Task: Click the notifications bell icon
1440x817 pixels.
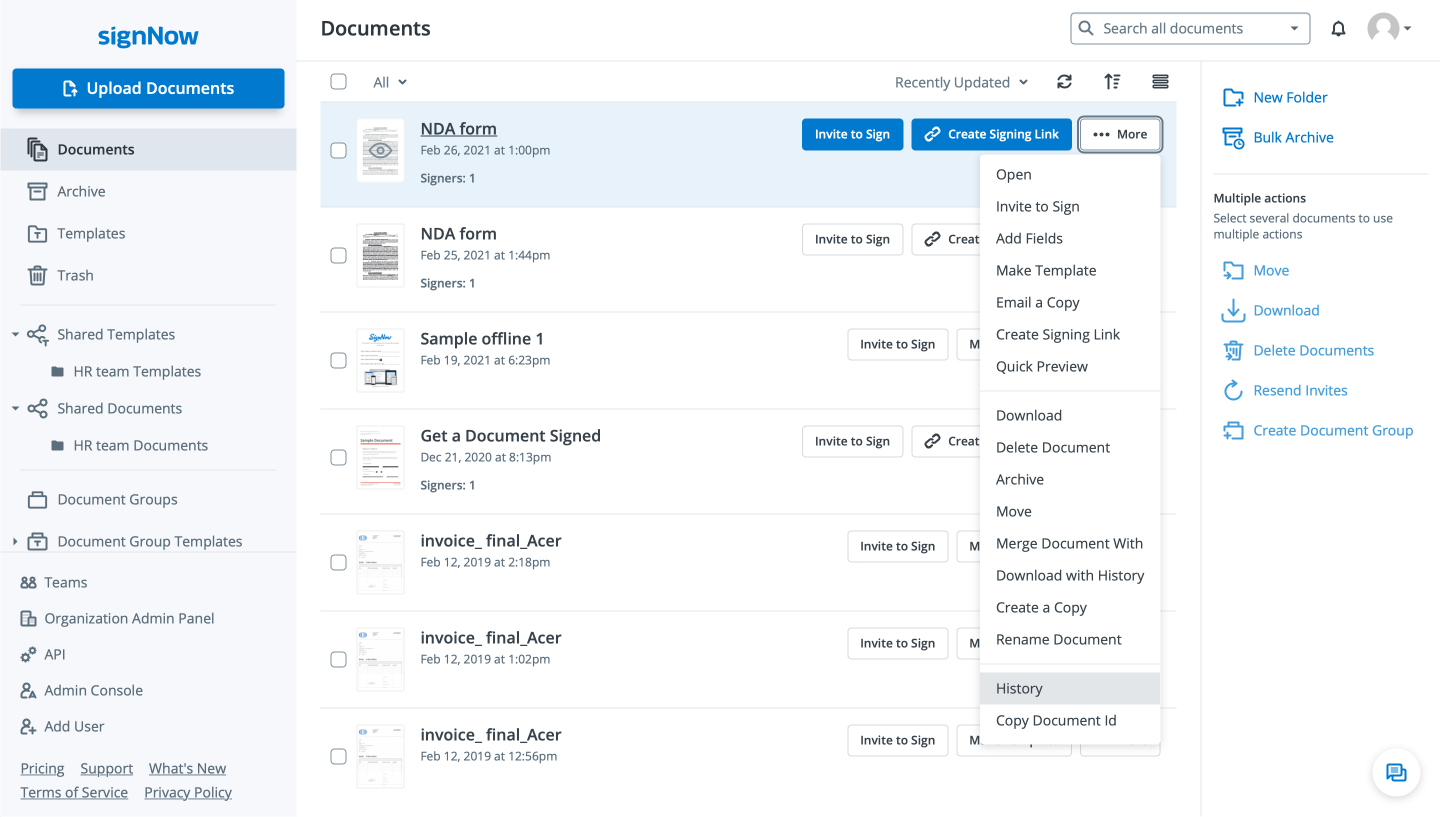Action: [x=1338, y=29]
